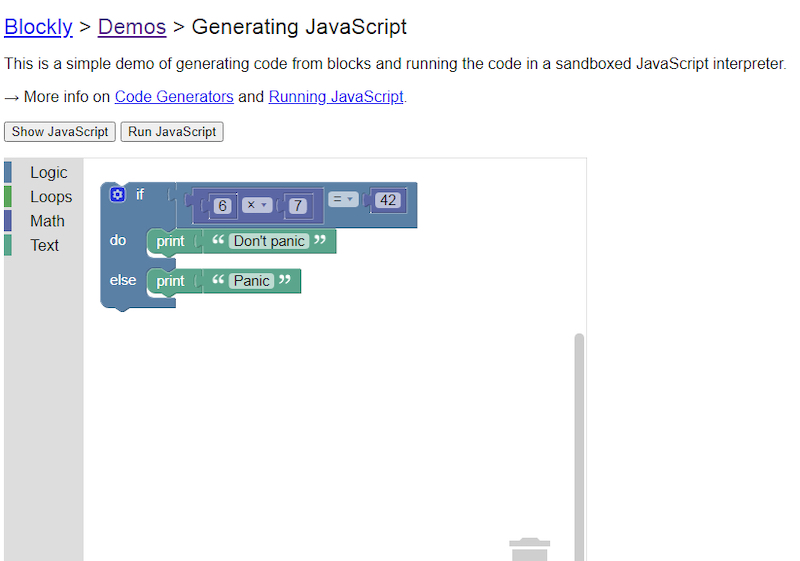The width and height of the screenshot is (800, 561).
Task: Click the 'else' label on the if block
Action: (122, 280)
